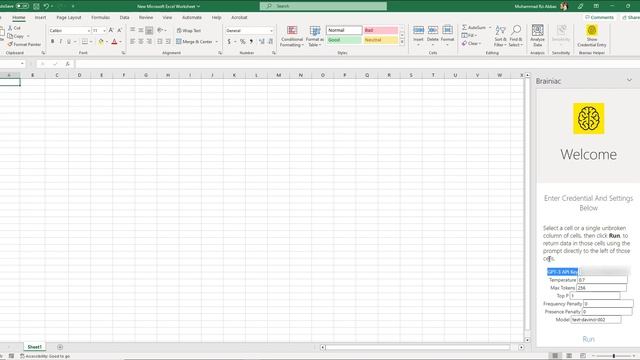Click the Save icon in title bar
640x360 pixels.
(36, 6)
